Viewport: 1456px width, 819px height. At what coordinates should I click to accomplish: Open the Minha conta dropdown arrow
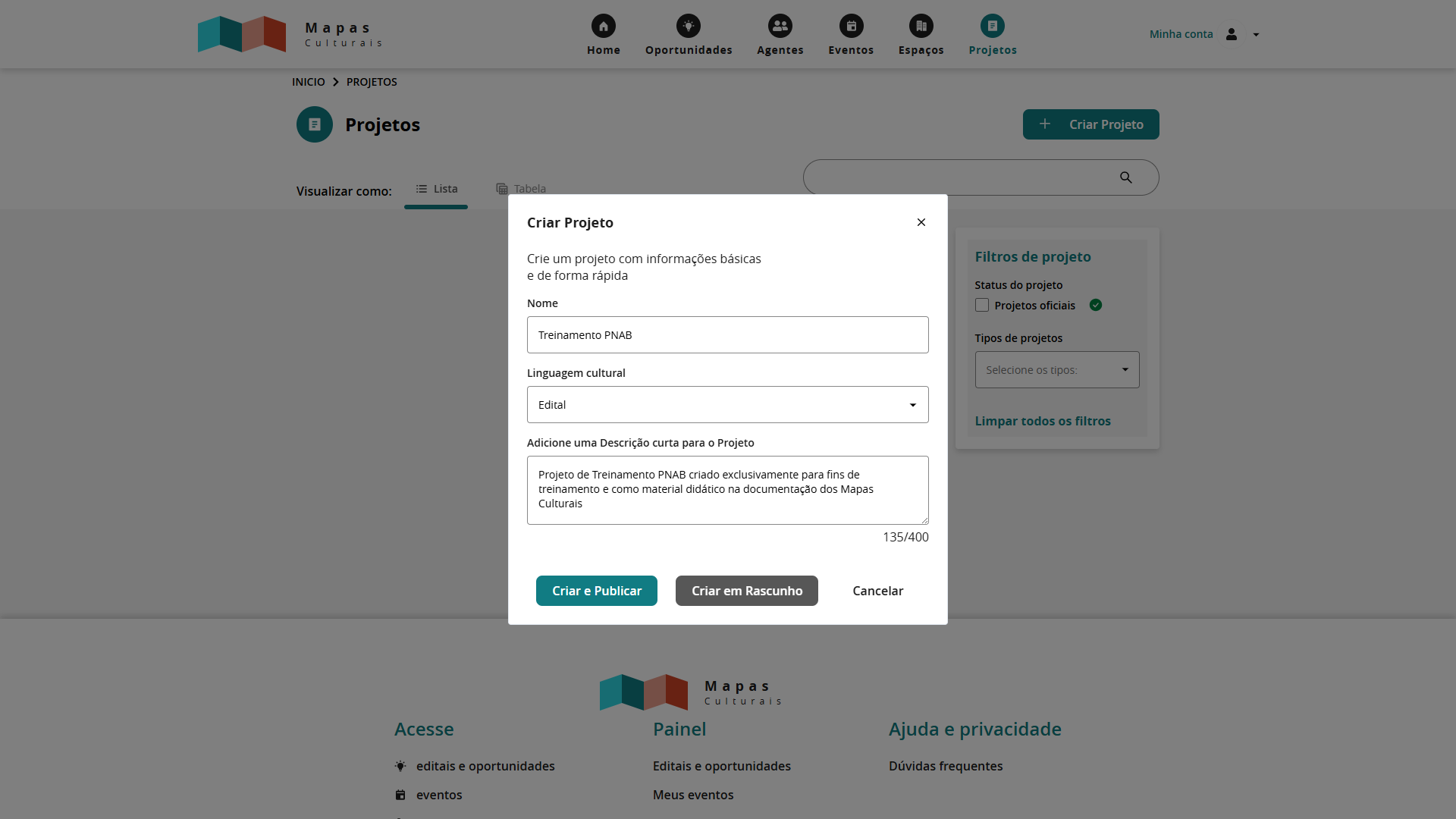pos(1257,34)
